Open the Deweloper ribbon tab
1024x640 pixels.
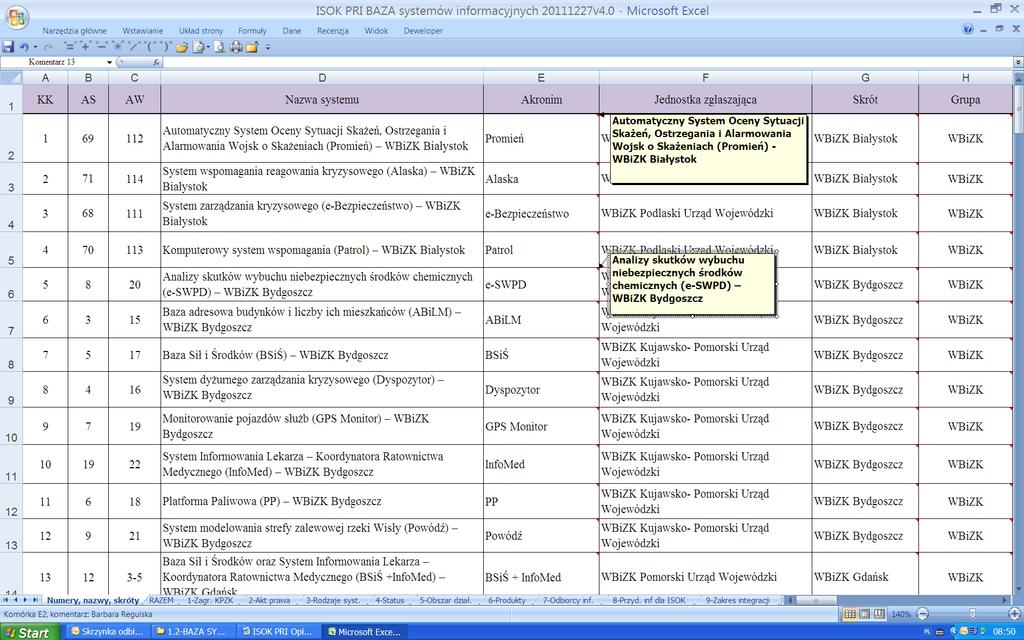click(x=423, y=31)
